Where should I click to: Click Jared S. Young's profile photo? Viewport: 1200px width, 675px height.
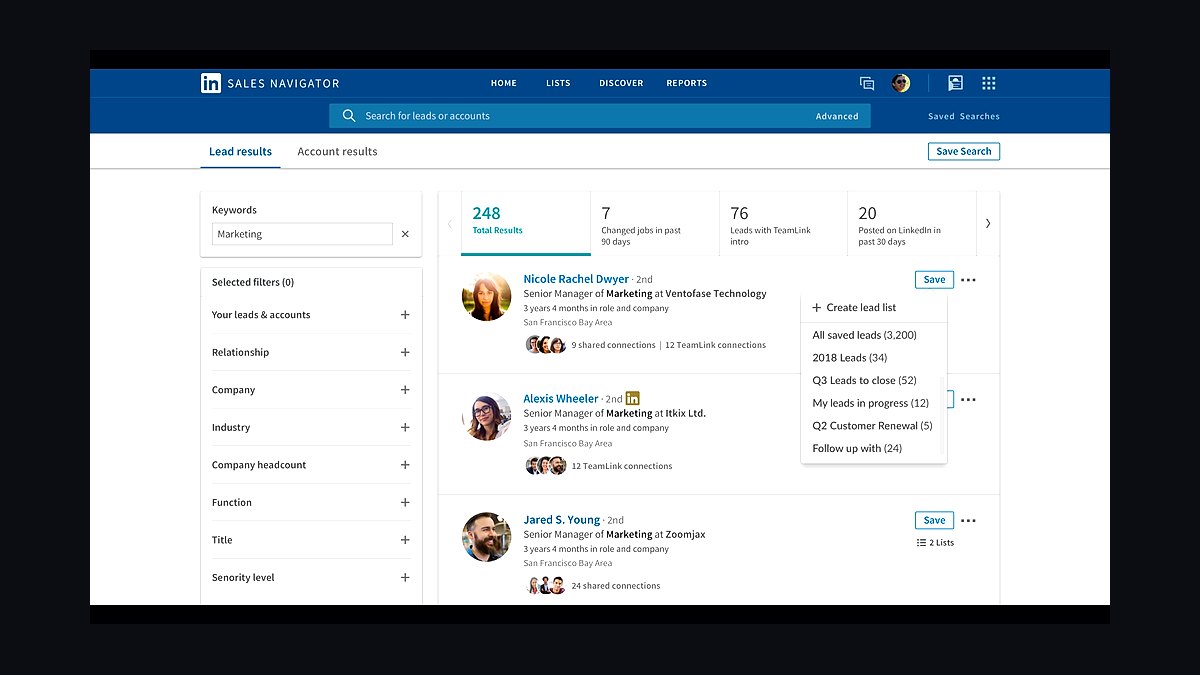pyautogui.click(x=487, y=537)
